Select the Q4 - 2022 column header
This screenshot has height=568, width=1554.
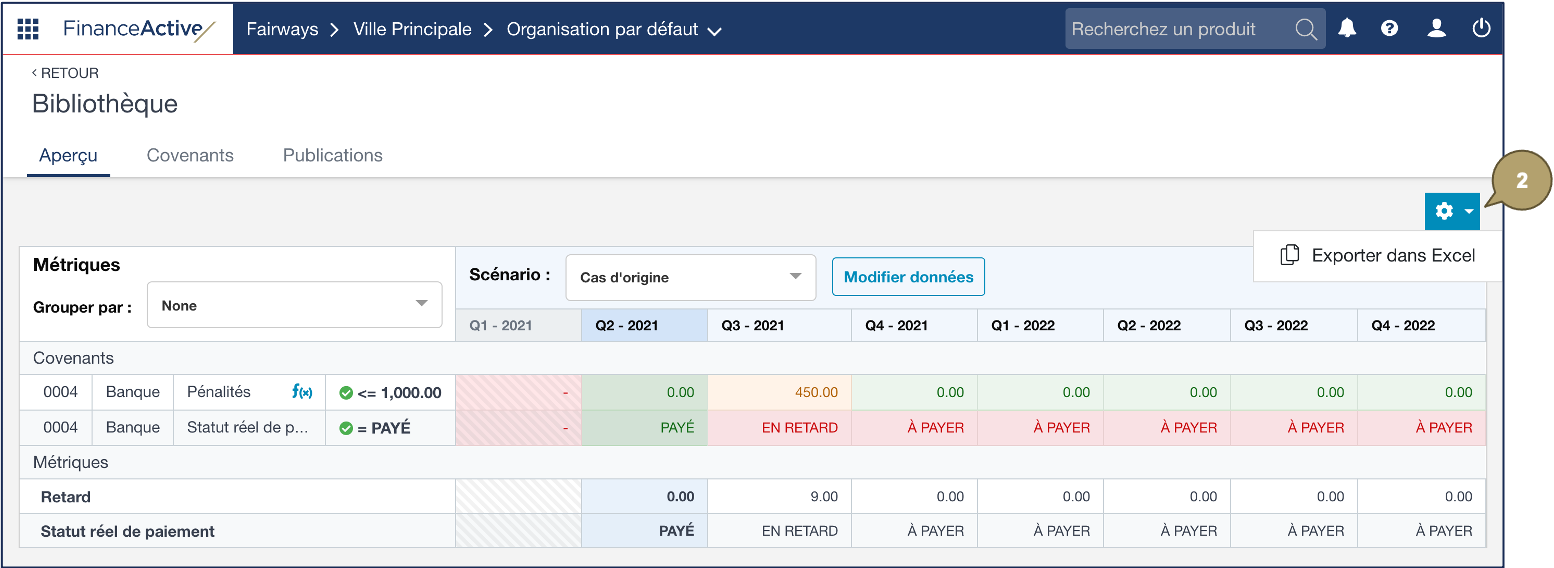point(1421,325)
